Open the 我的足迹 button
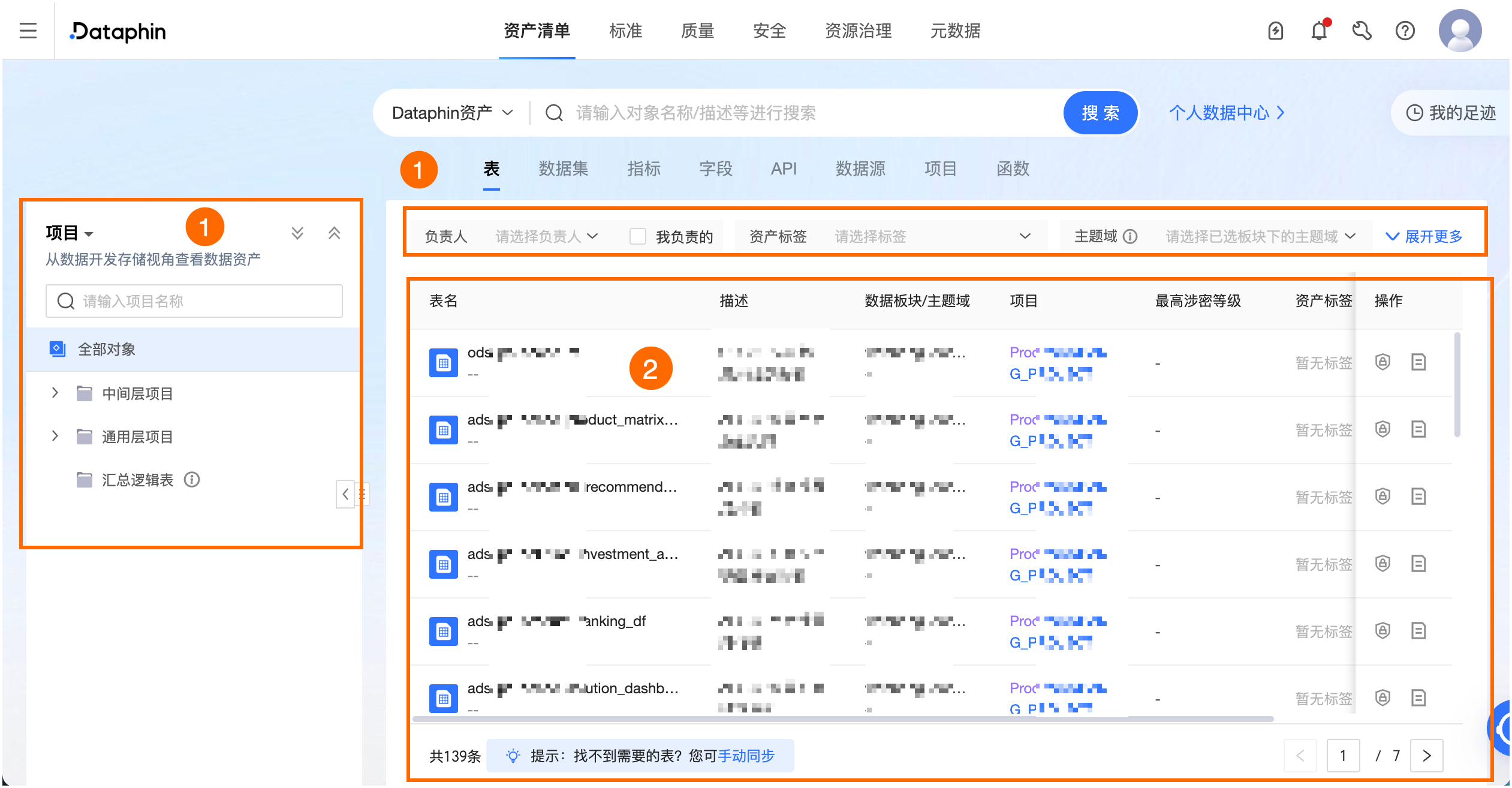Screen dimensions: 1512x788 pos(1451,113)
